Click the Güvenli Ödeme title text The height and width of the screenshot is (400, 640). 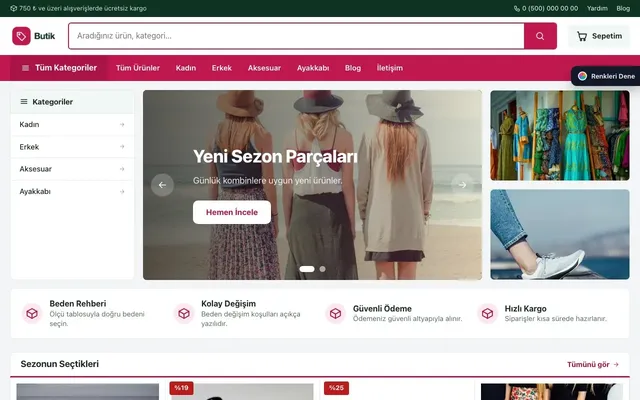382,309
